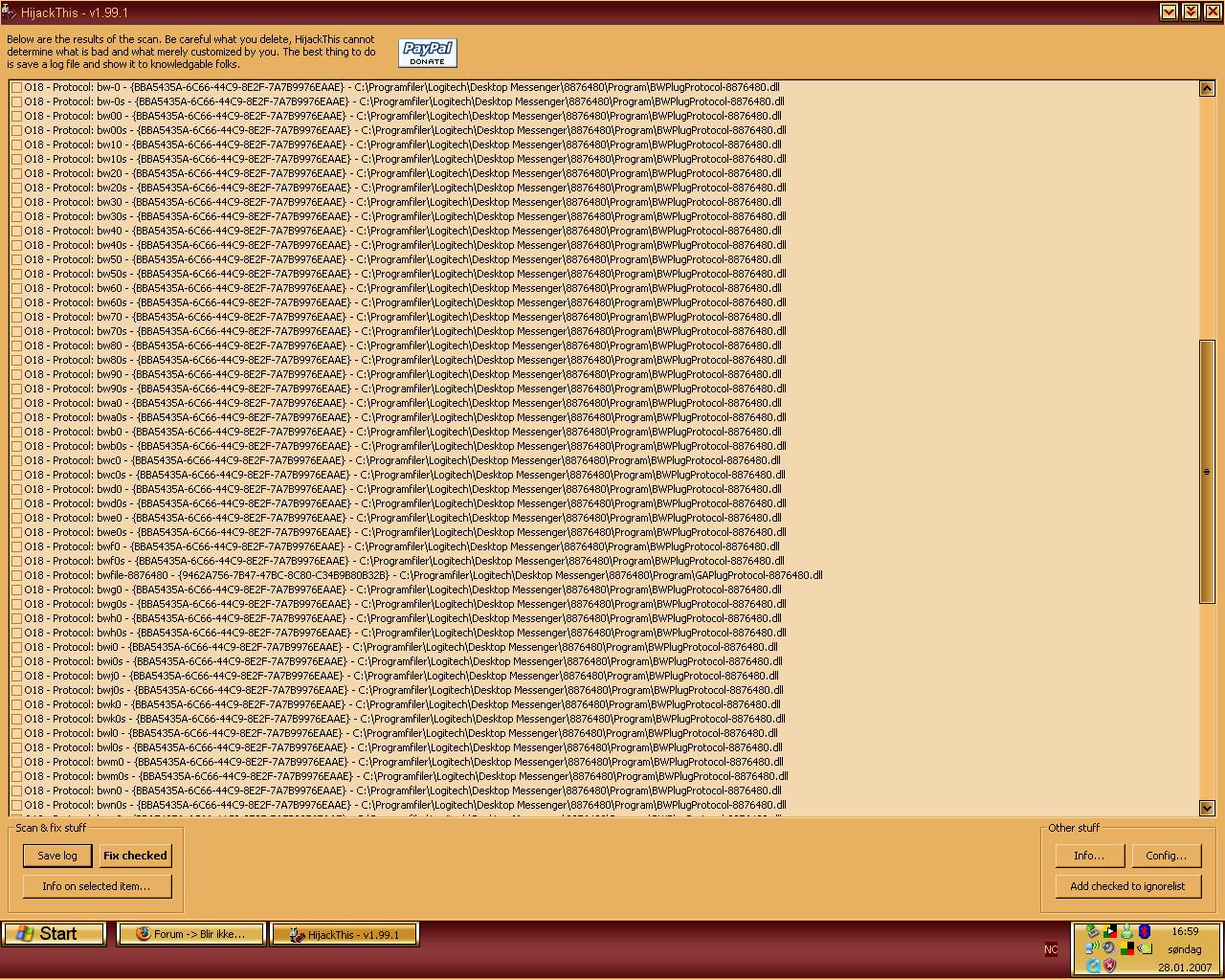The image size is (1225, 980).
Task: Select the Protocol bw80 row
Action: pyautogui.click(x=402, y=345)
